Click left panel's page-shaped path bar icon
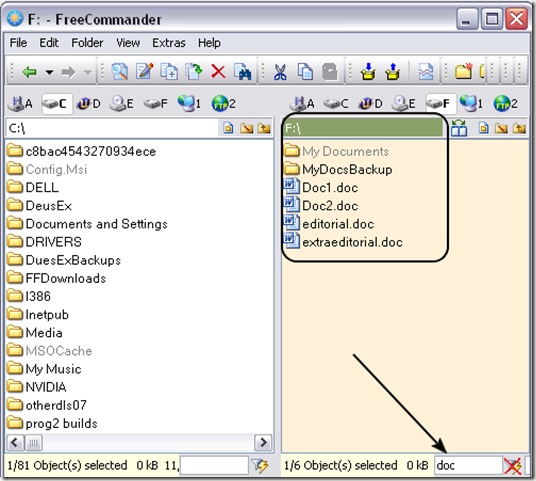 [x=228, y=128]
